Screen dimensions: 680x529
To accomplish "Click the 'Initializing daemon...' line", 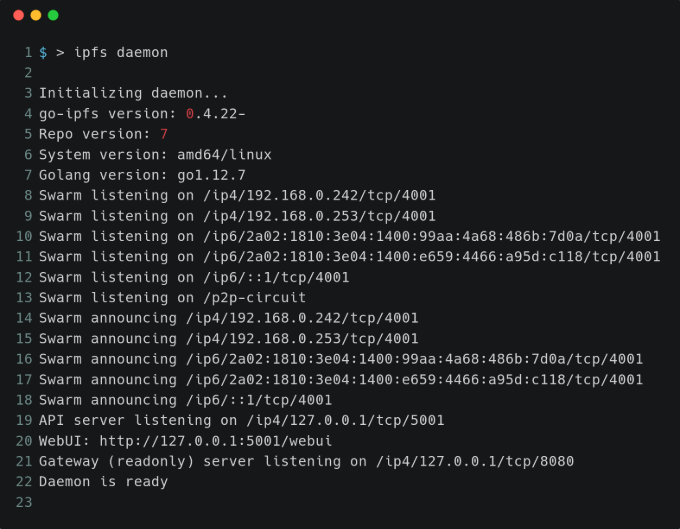I will click(133, 93).
